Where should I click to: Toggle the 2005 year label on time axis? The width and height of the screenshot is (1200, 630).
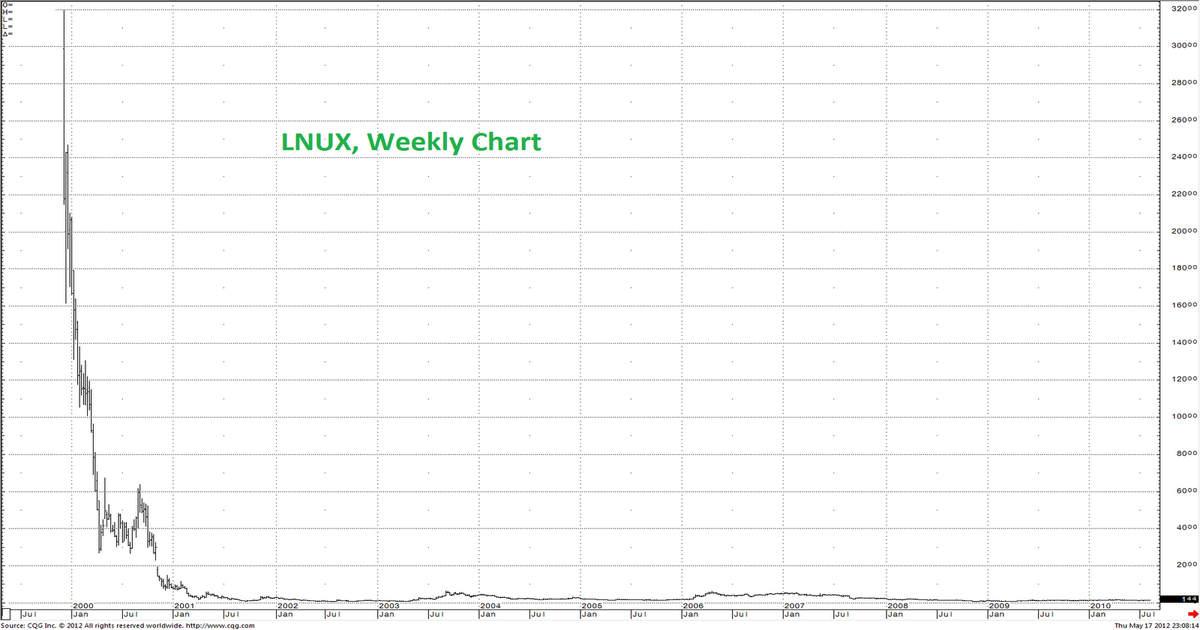click(592, 606)
